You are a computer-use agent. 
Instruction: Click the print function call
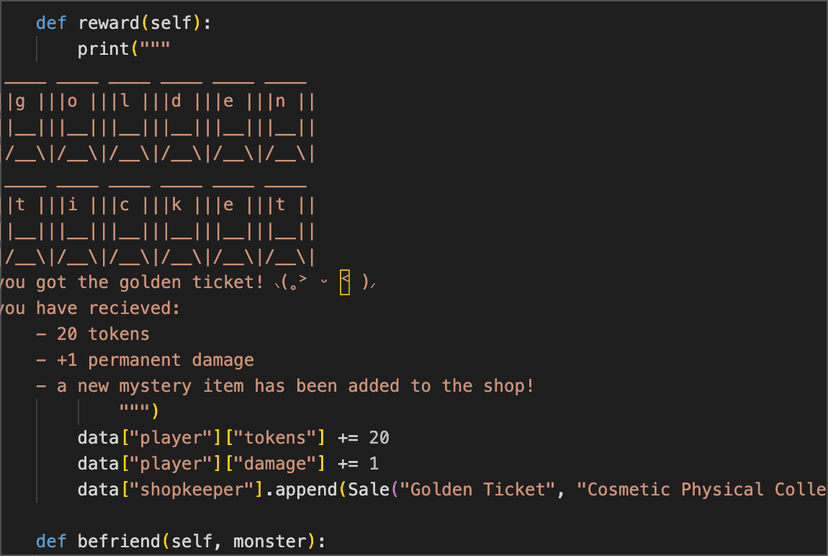(103, 49)
